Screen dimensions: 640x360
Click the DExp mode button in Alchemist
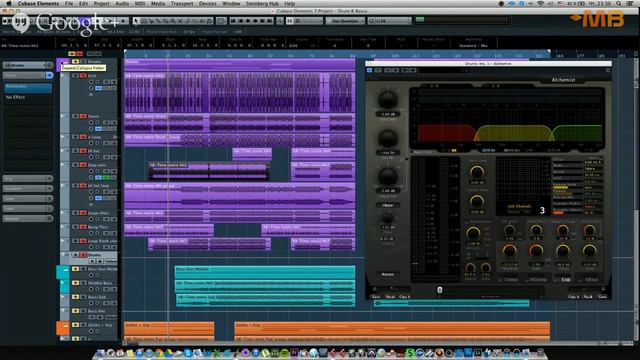click(591, 280)
